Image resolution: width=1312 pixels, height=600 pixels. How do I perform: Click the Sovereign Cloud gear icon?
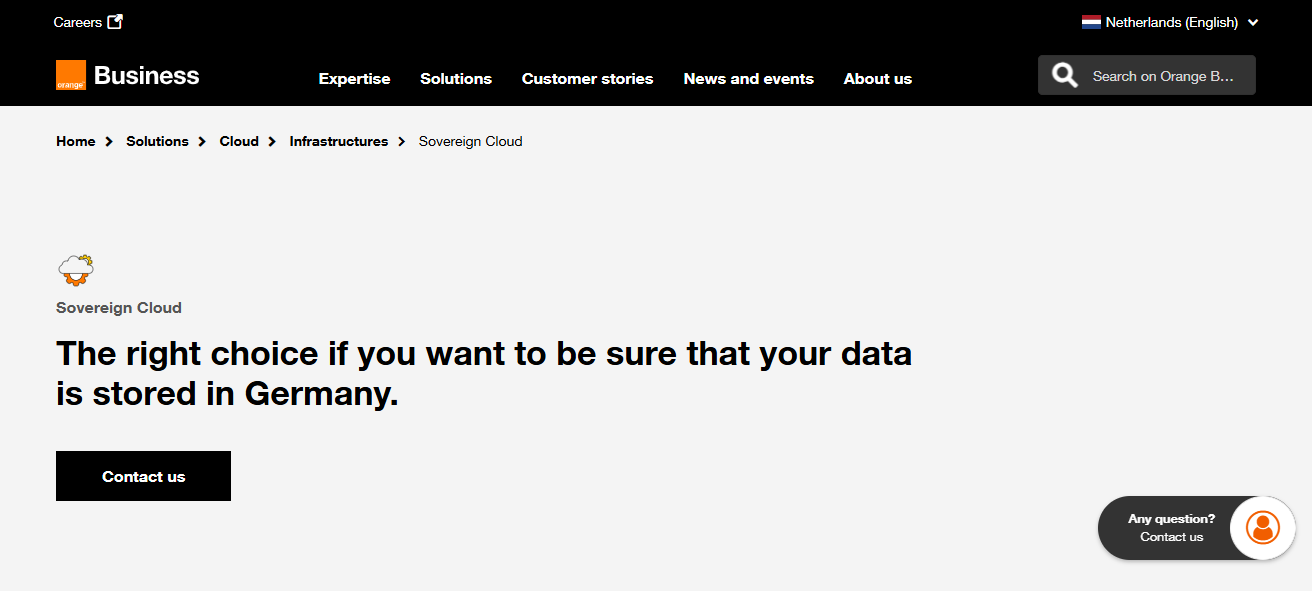click(x=76, y=270)
